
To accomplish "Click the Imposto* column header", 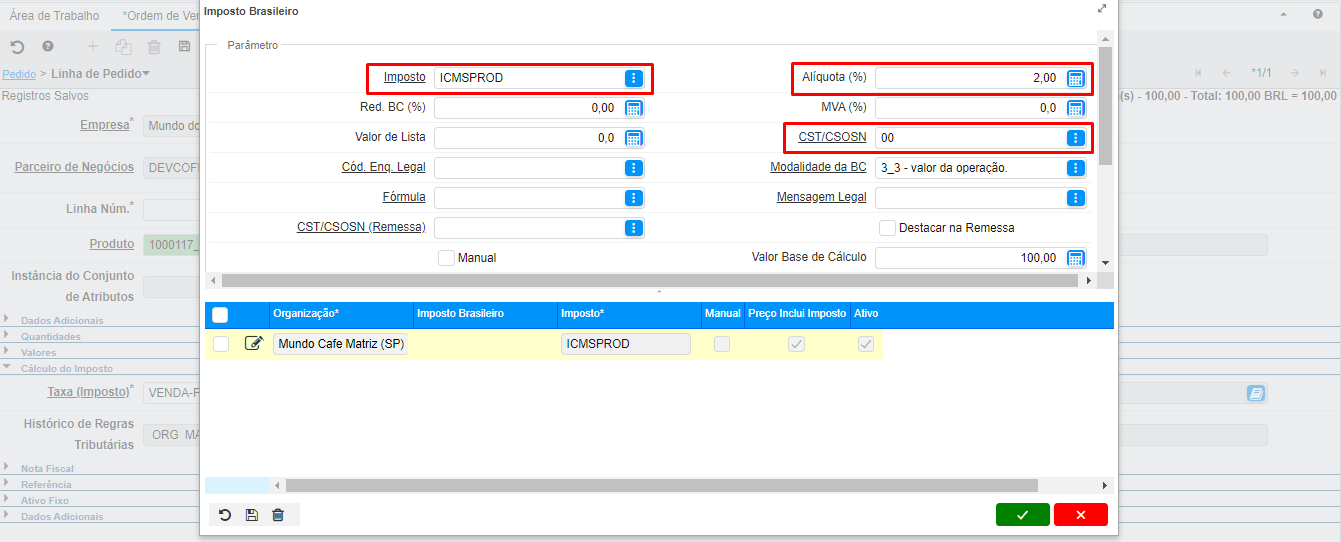I will (582, 314).
